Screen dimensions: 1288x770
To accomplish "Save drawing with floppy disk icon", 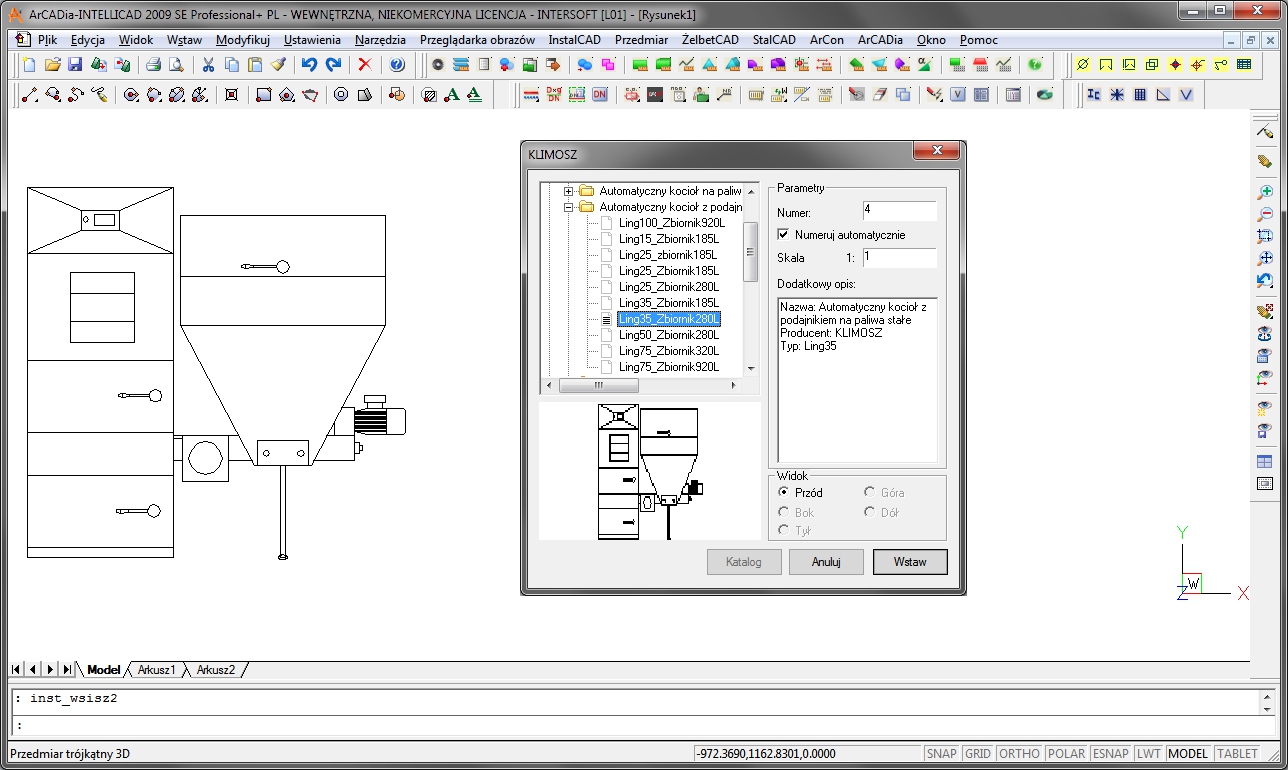I will (x=75, y=64).
